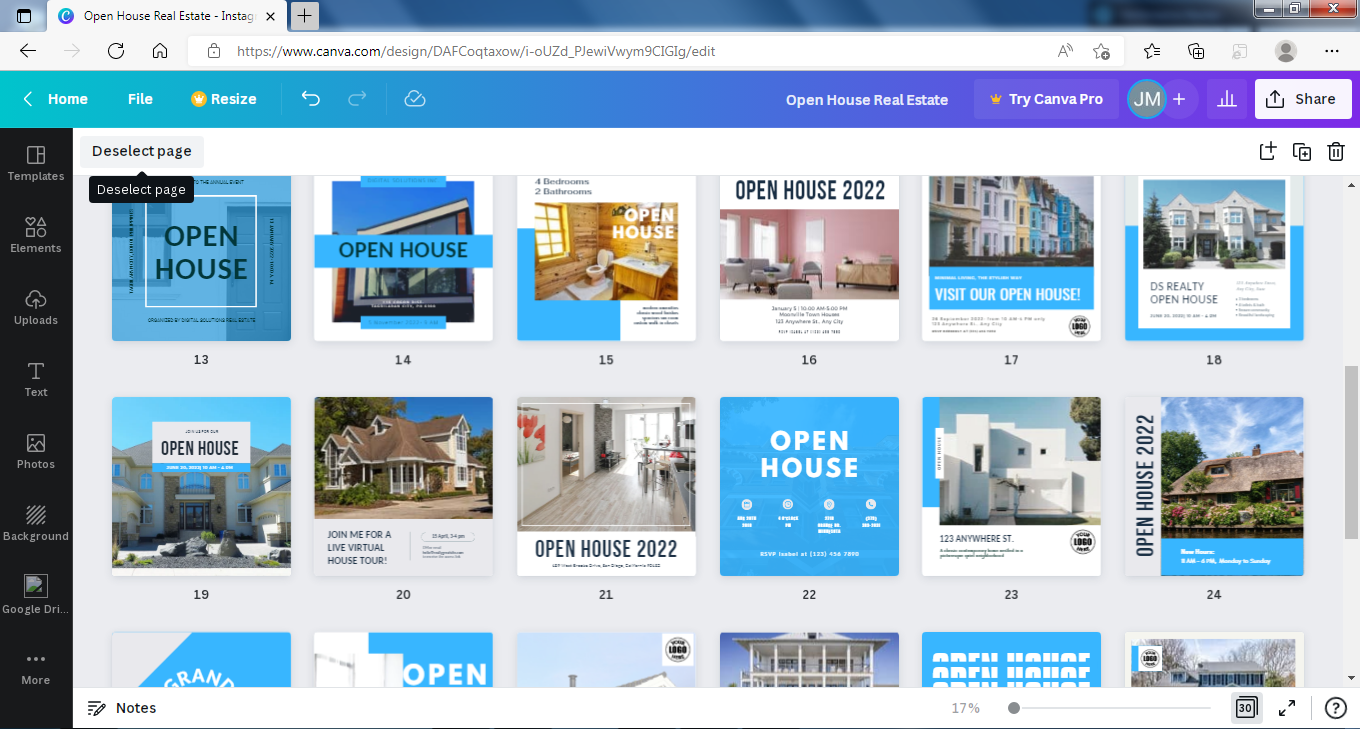
Task: Go to the browser home page
Action: click(160, 51)
